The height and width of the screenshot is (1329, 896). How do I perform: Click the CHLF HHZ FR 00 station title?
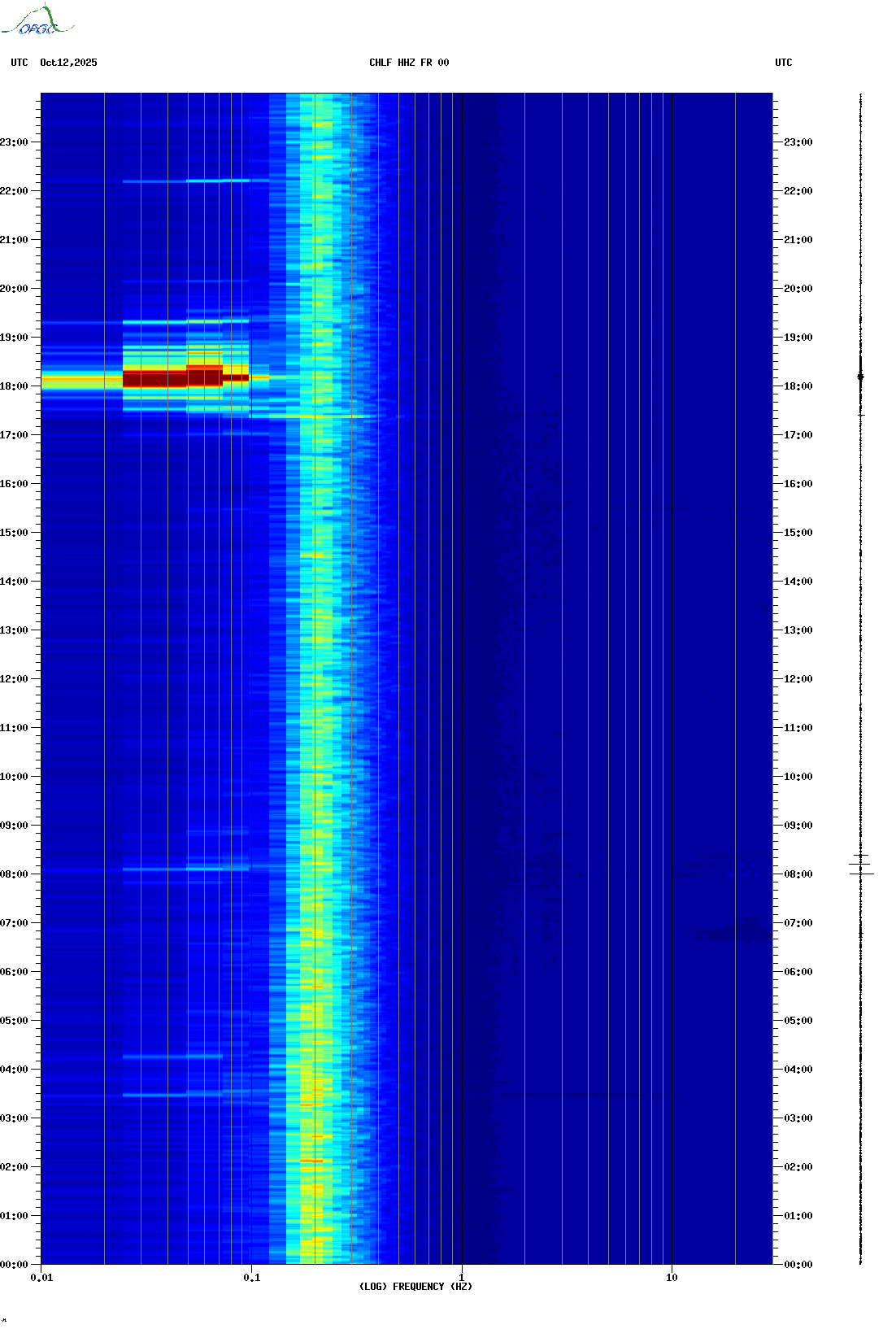pos(409,63)
